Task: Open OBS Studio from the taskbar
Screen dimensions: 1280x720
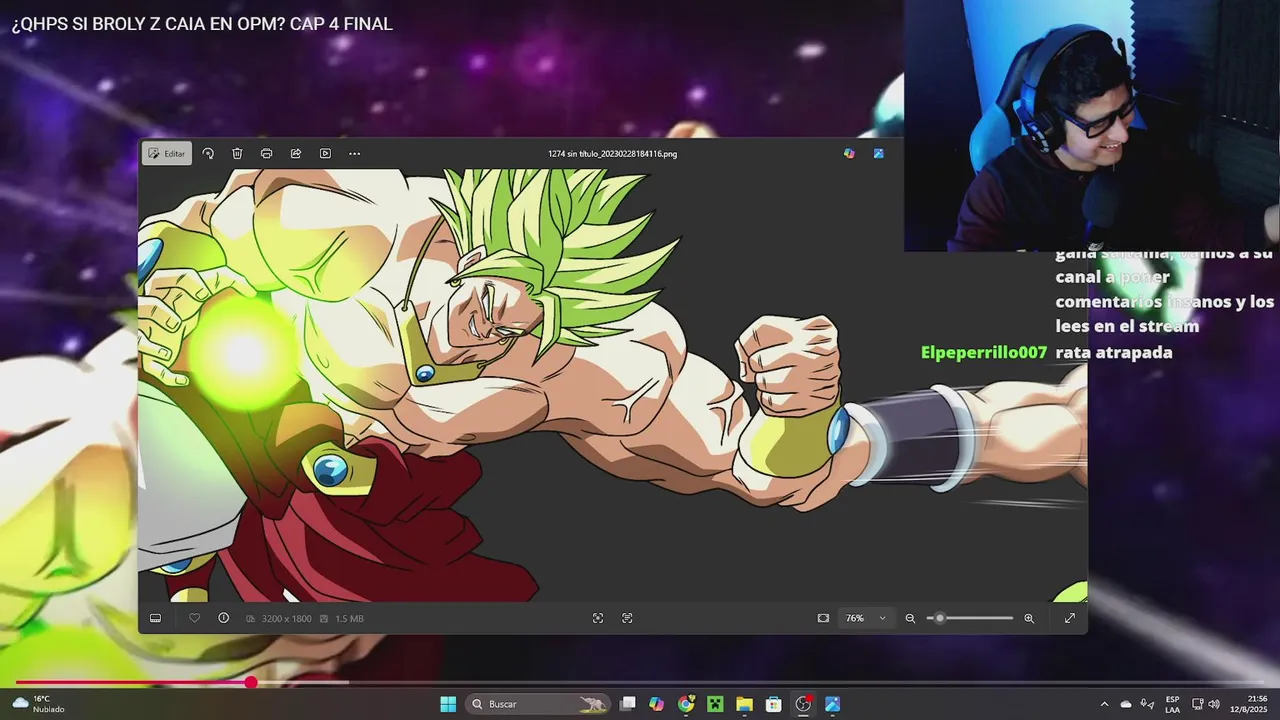Action: pyautogui.click(x=803, y=704)
